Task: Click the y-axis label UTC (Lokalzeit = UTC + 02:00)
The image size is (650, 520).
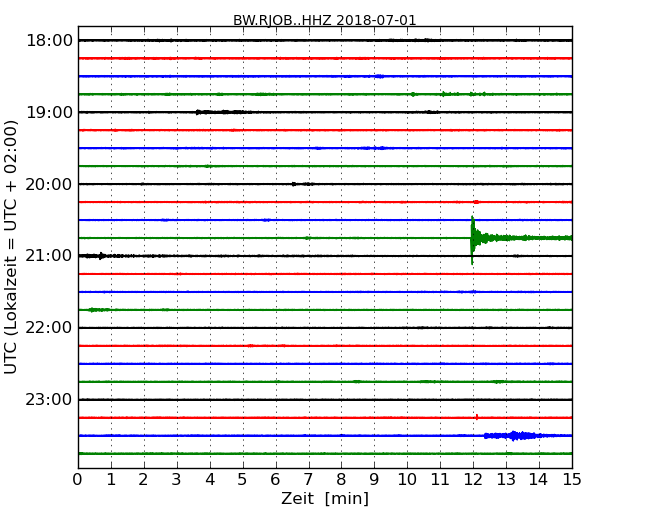Action: pyautogui.click(x=11, y=247)
